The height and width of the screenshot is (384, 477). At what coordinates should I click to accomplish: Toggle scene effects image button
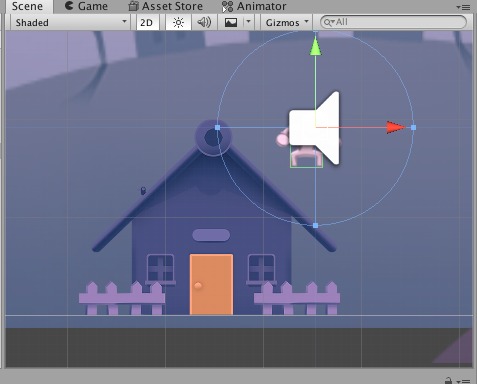(231, 23)
